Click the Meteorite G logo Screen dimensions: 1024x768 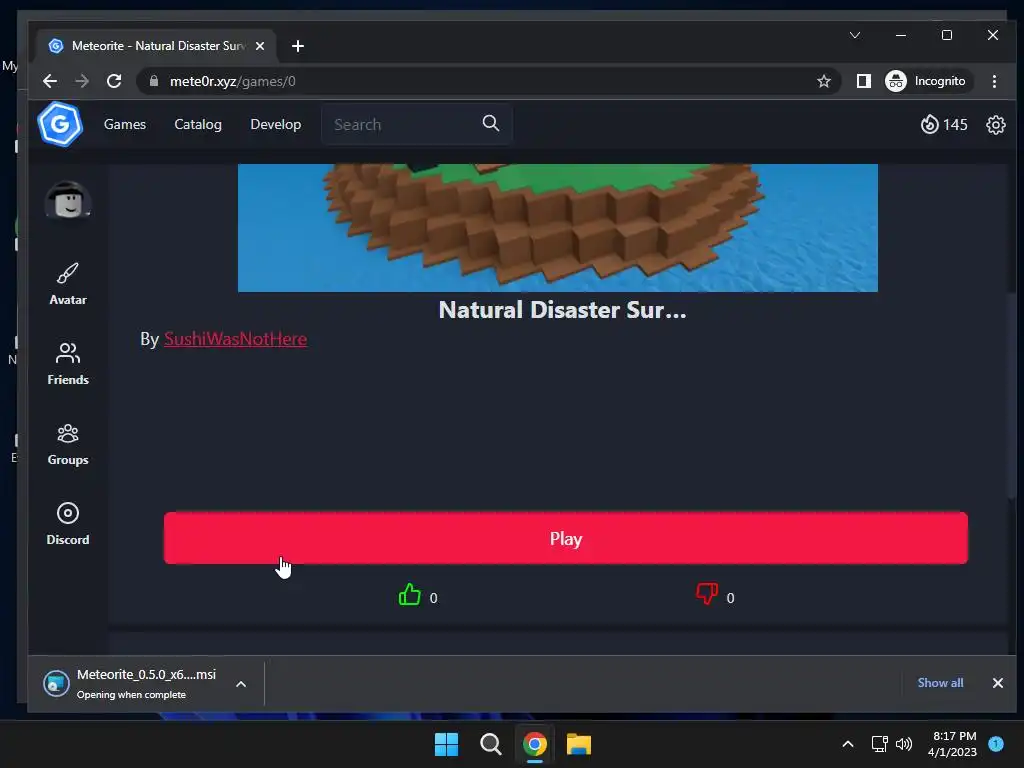tap(59, 124)
